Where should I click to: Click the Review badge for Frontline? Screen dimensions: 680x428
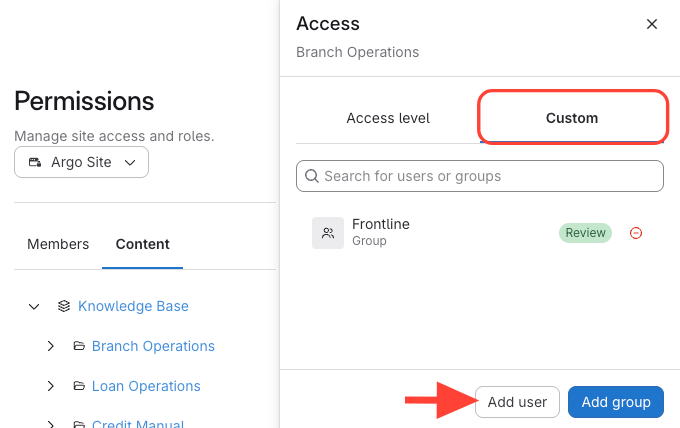[x=585, y=233]
